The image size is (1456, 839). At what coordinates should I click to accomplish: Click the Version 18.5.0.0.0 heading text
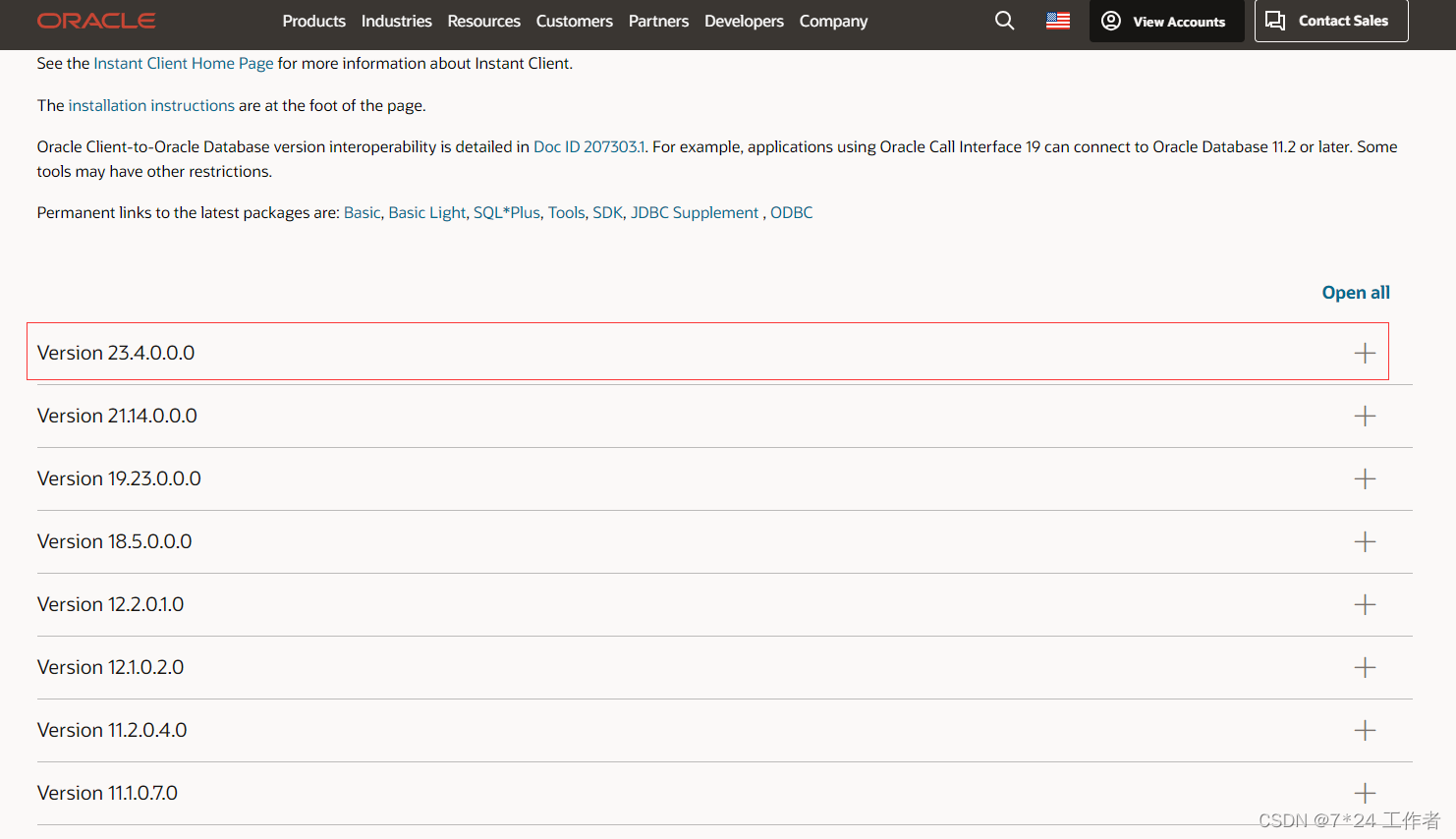click(x=115, y=541)
